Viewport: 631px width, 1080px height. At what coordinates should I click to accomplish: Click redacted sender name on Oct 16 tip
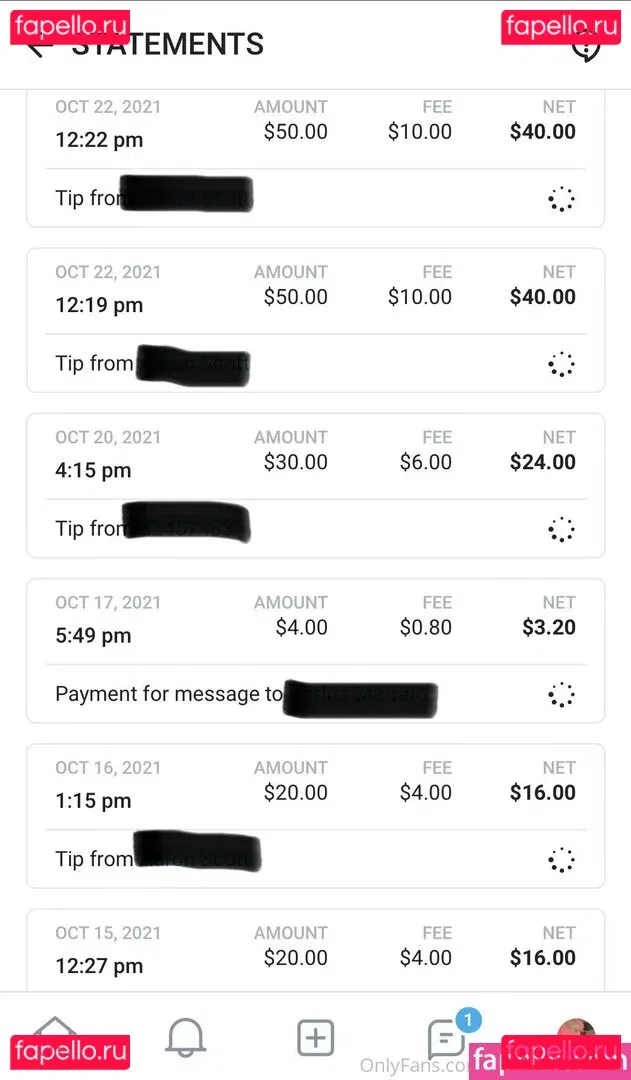pyautogui.click(x=197, y=853)
